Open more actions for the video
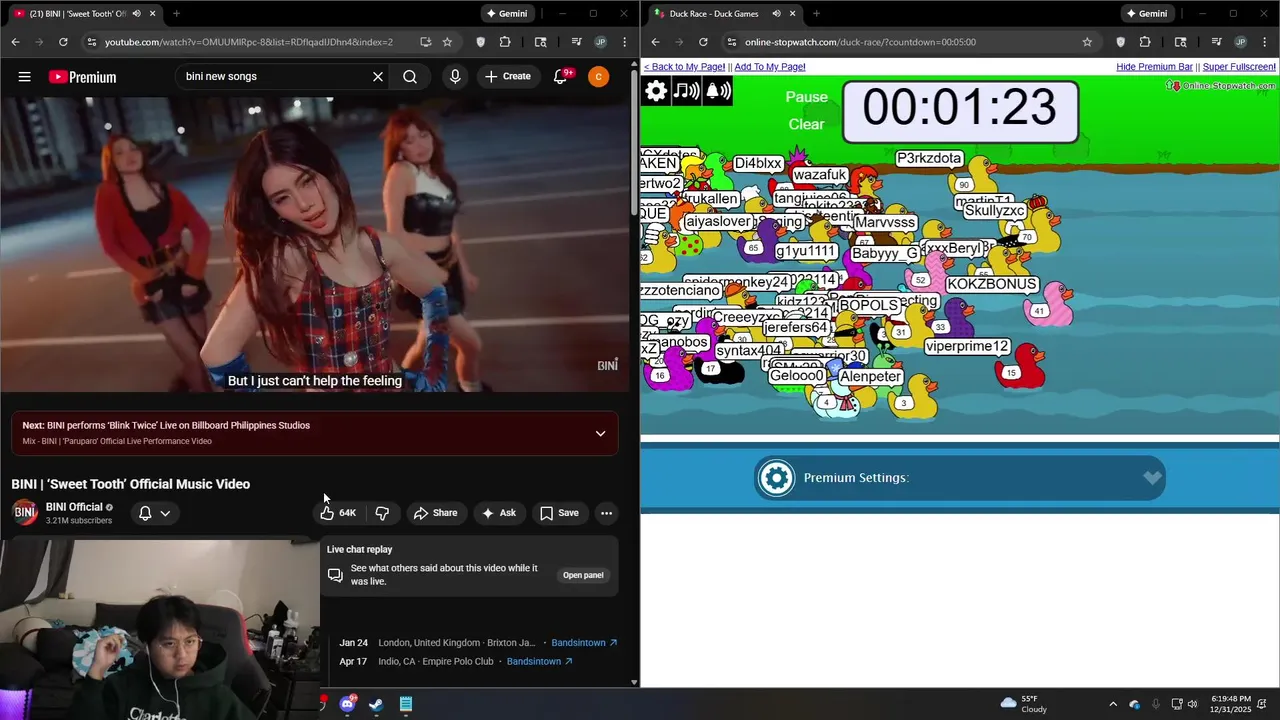 [x=606, y=513]
